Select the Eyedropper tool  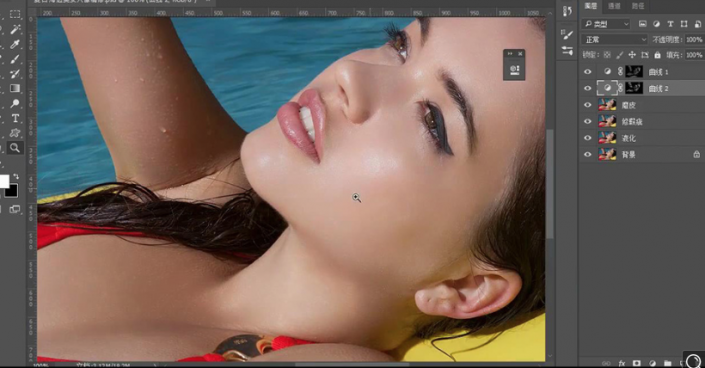point(15,45)
